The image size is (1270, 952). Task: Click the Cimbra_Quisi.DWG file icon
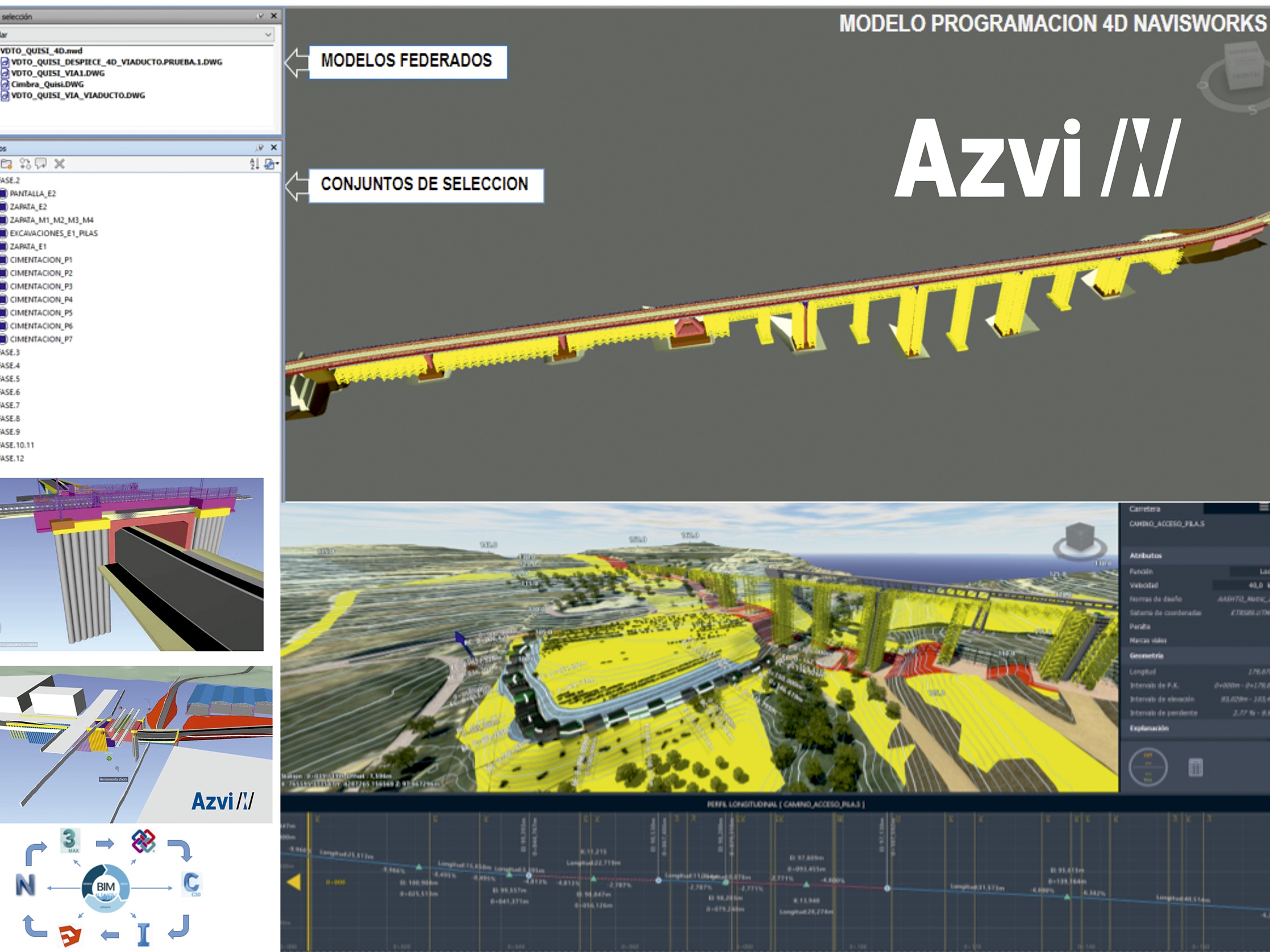pos(5,85)
